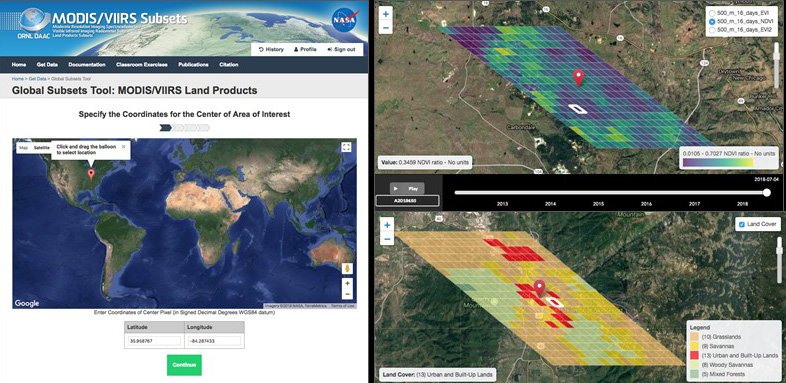Adjust the land cover opacity slider
The width and height of the screenshot is (786, 383).
click(780, 252)
